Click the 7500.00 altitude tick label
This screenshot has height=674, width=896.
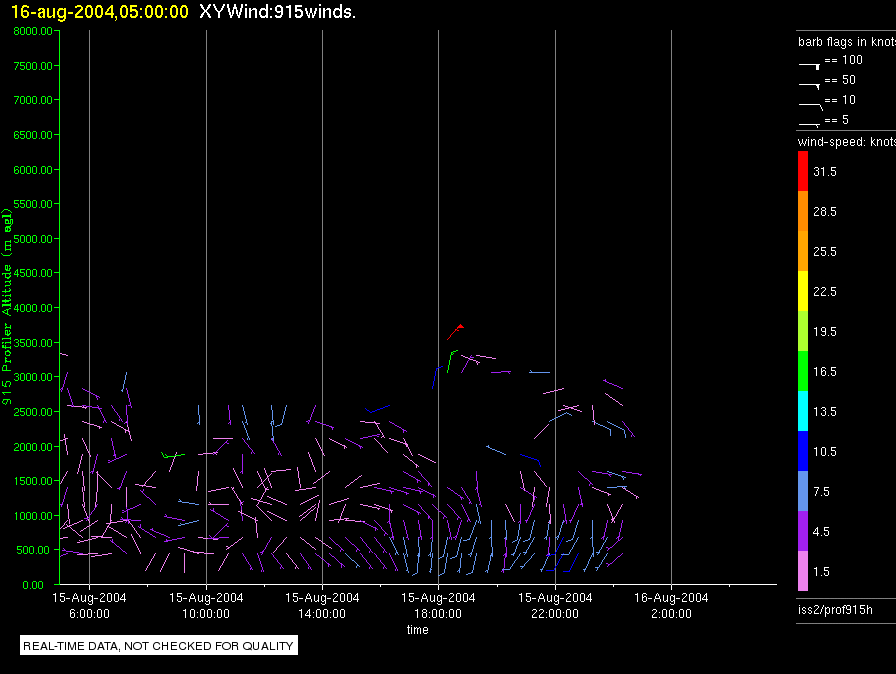[33, 66]
